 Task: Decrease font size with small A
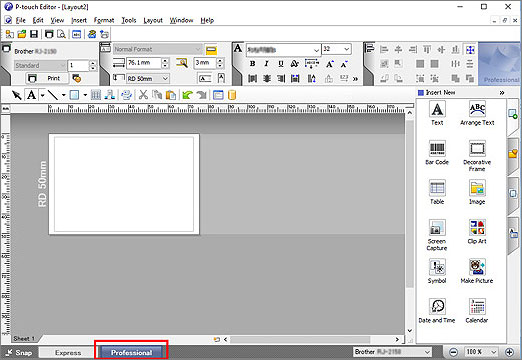point(344,64)
